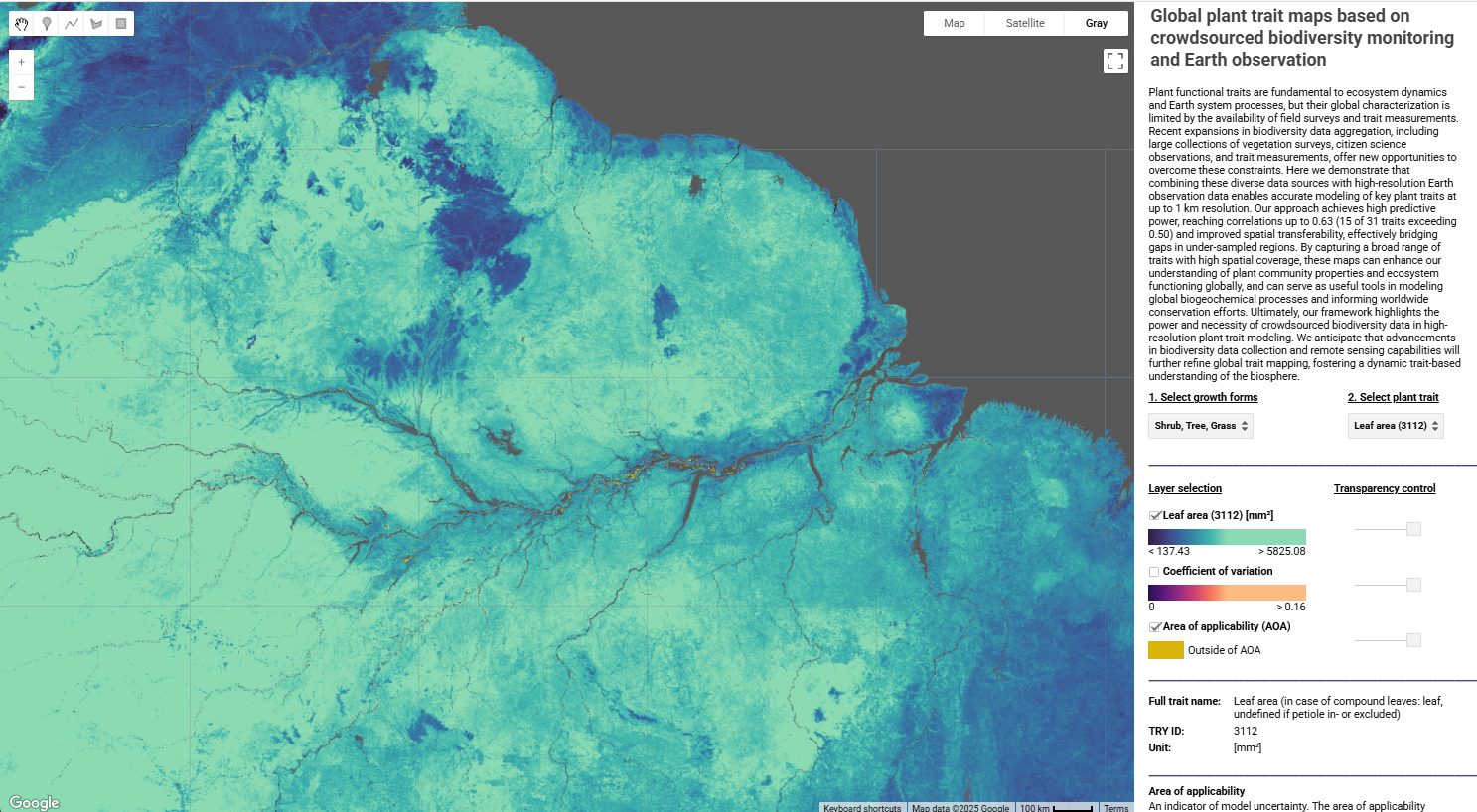Image resolution: width=1477 pixels, height=812 pixels.
Task: Select the draw shape tool
Action: pos(95,23)
